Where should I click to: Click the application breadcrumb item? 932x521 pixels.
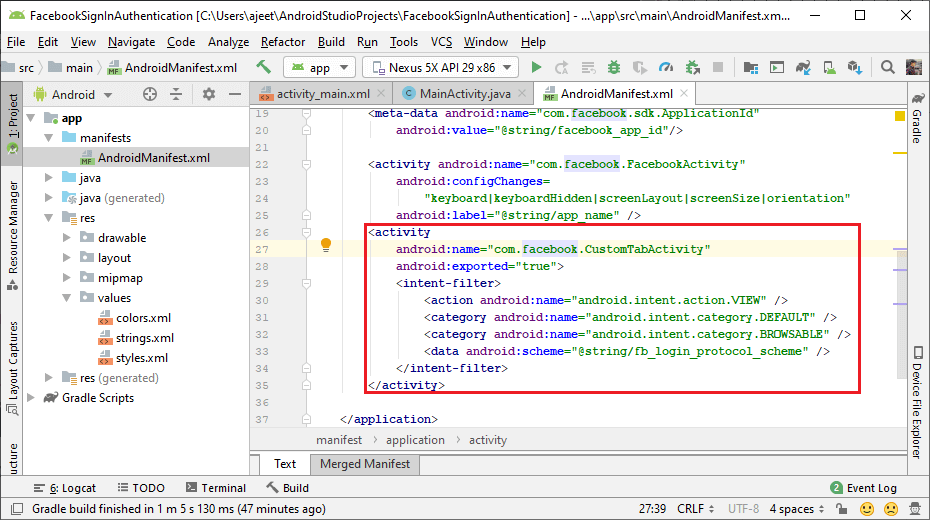click(x=415, y=440)
